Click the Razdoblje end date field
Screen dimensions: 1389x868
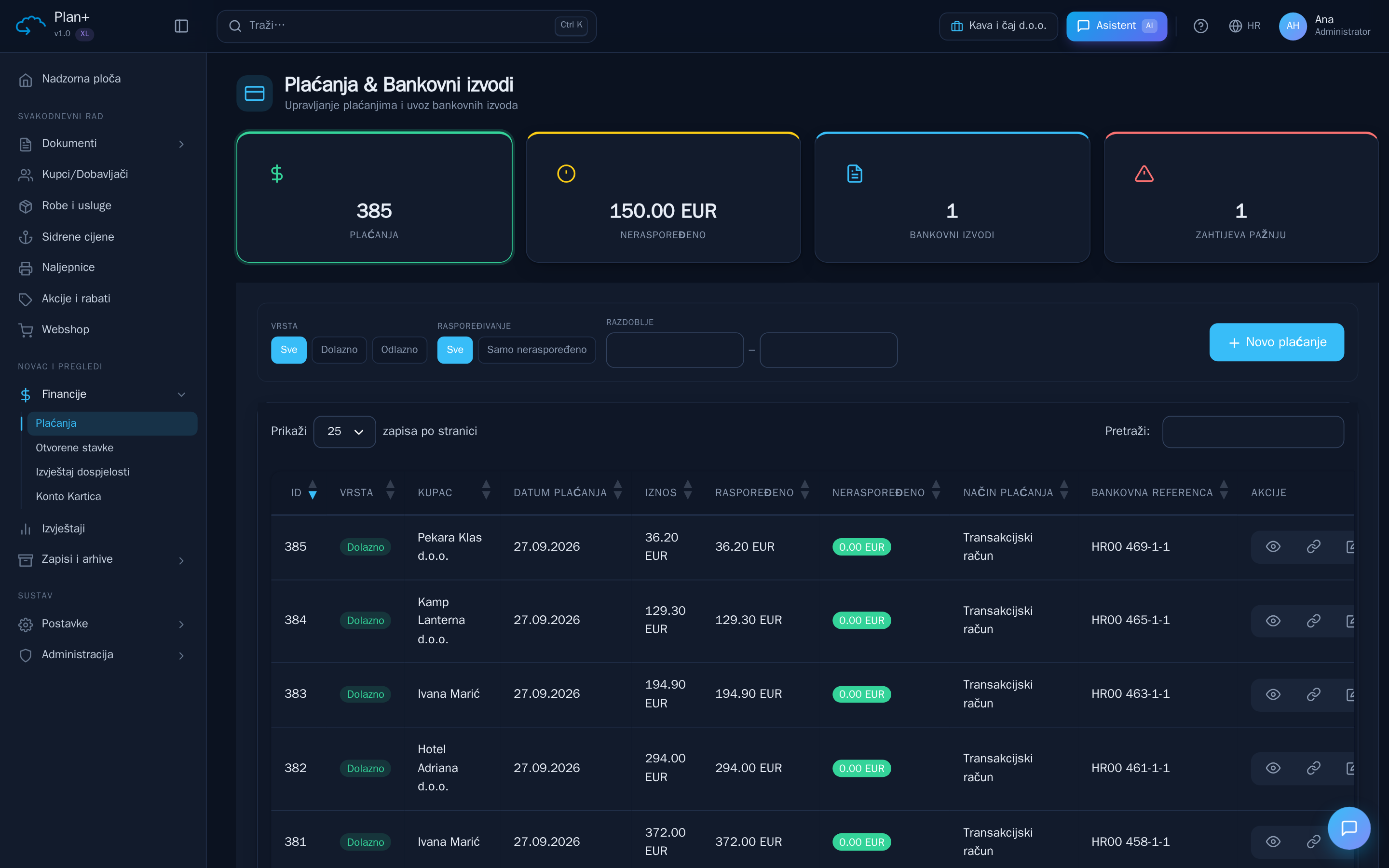828,350
